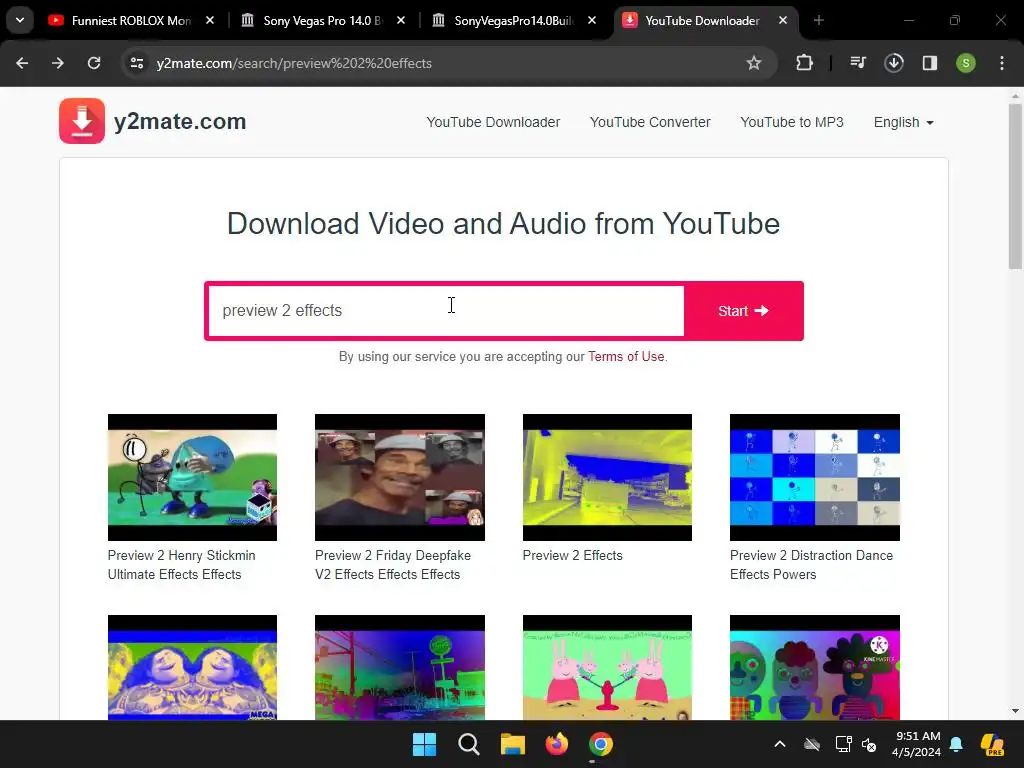Open the Peppa Pig video thumbnail
This screenshot has height=768, width=1024.
click(x=607, y=667)
